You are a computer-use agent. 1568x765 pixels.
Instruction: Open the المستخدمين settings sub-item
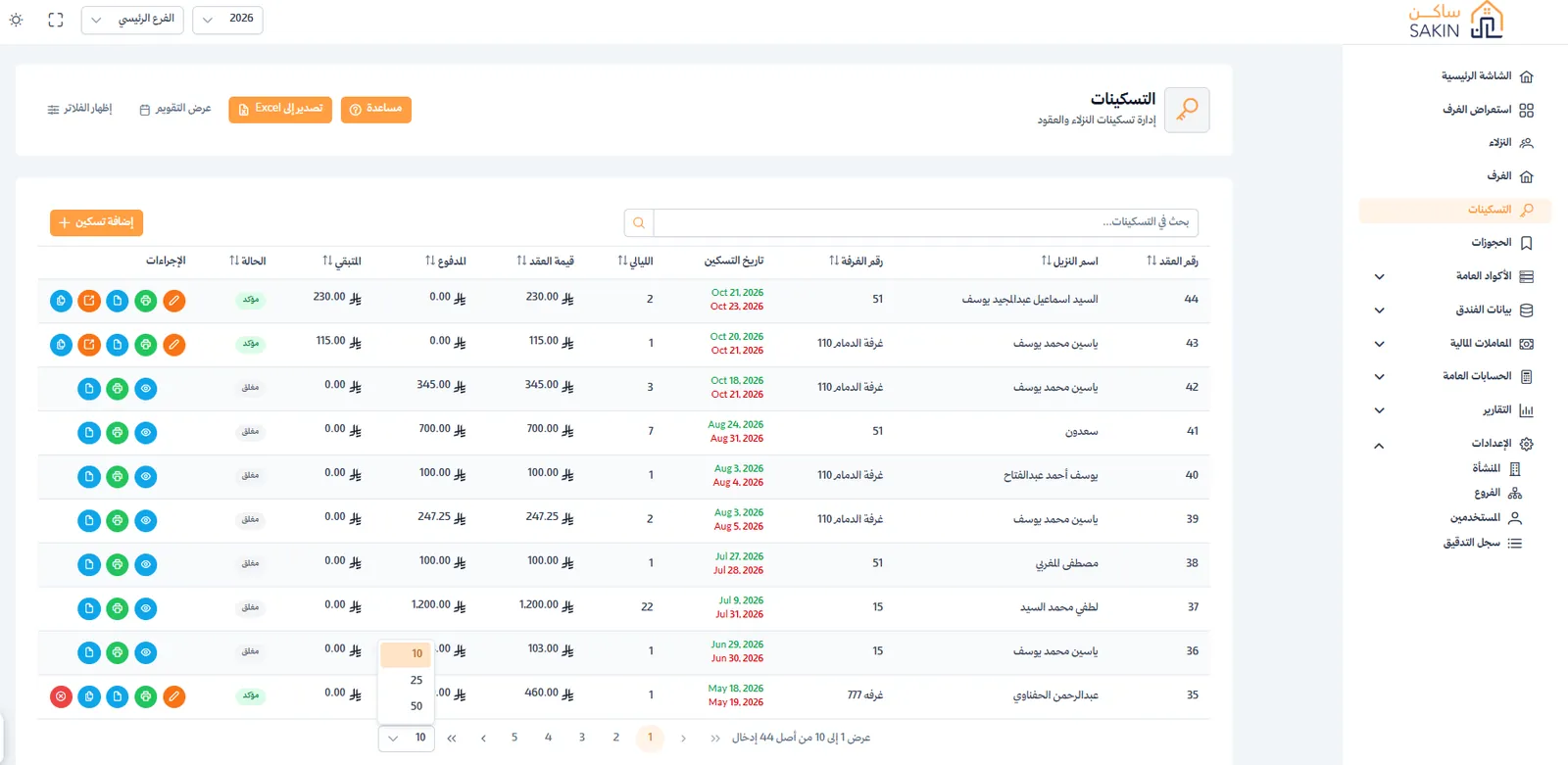pyautogui.click(x=1486, y=518)
